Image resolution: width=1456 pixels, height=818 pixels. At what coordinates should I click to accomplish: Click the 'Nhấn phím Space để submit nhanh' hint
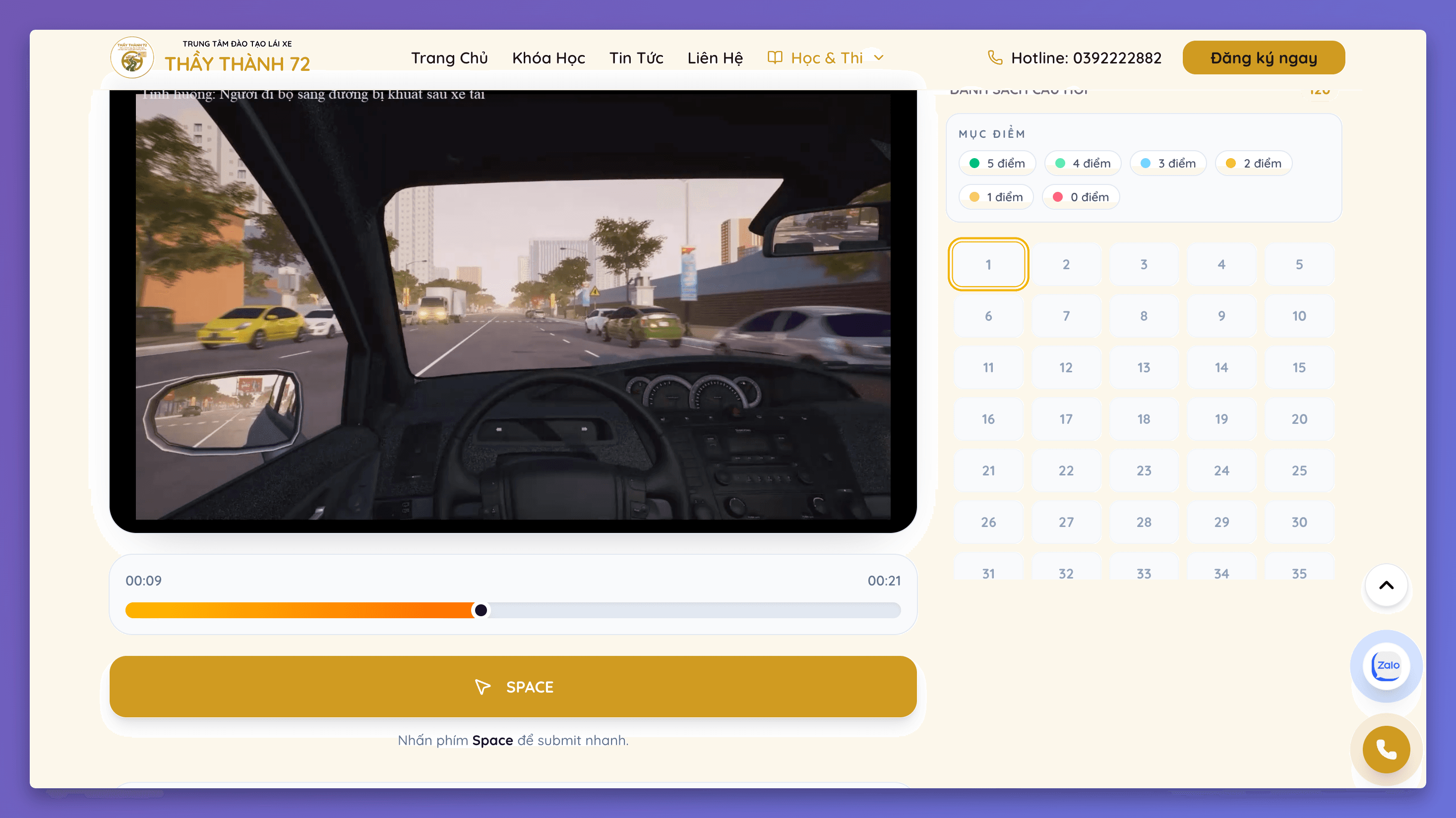pos(513,740)
